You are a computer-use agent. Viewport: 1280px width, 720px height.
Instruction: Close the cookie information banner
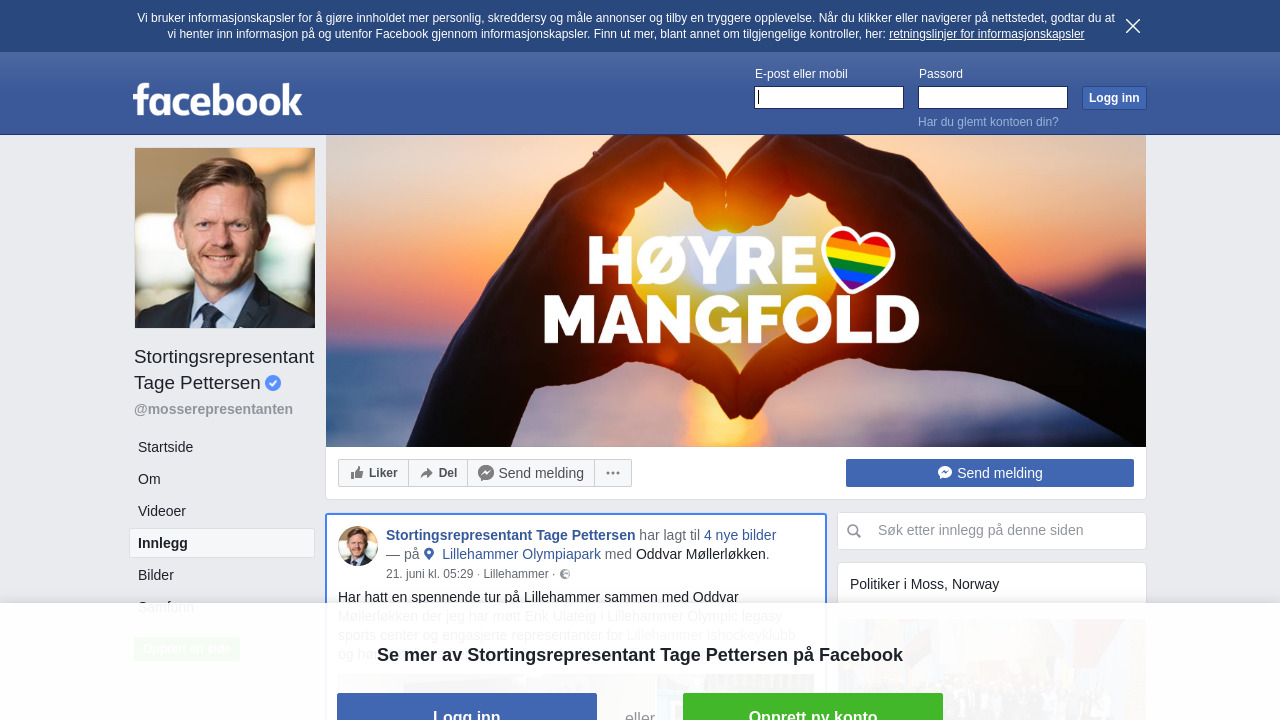1133,26
